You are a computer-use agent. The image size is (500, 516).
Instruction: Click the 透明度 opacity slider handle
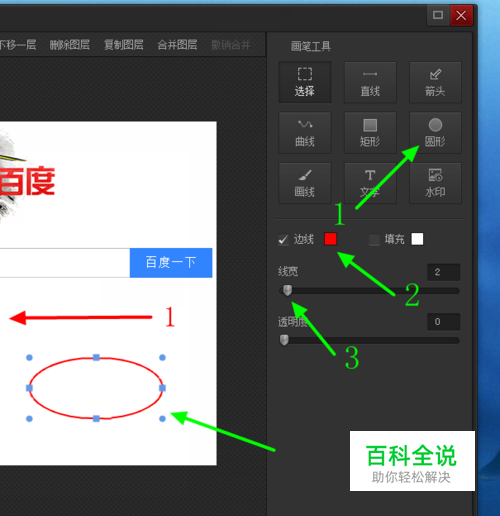pos(284,340)
